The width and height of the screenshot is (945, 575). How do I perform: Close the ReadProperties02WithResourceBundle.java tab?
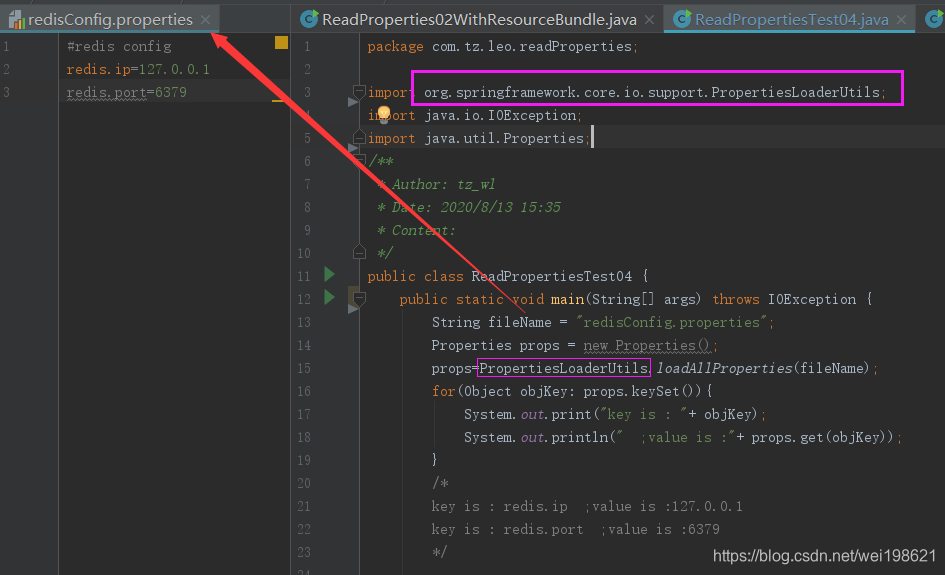click(649, 20)
